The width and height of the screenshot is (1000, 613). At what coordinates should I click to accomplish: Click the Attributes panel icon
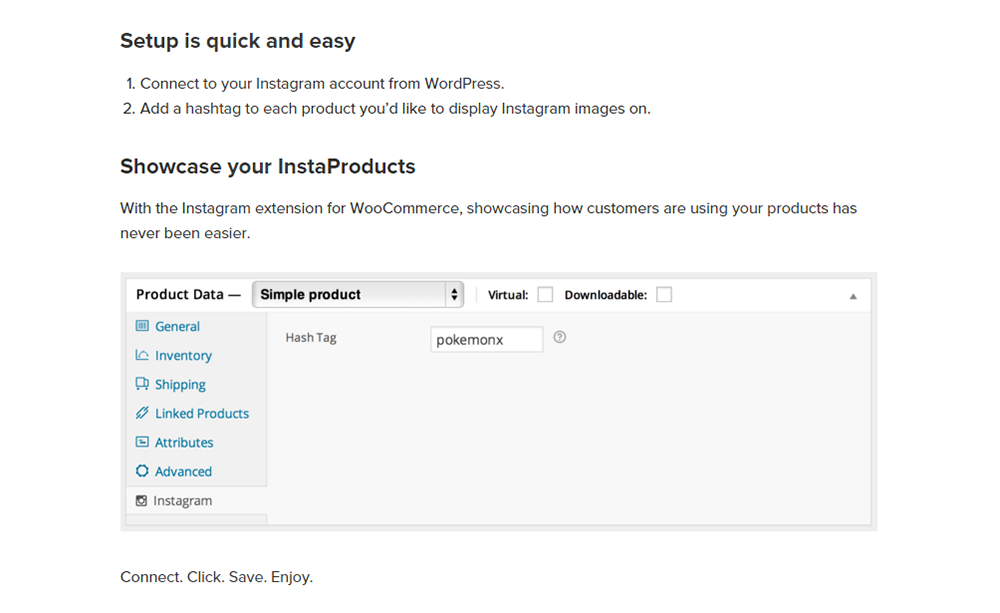(x=142, y=442)
